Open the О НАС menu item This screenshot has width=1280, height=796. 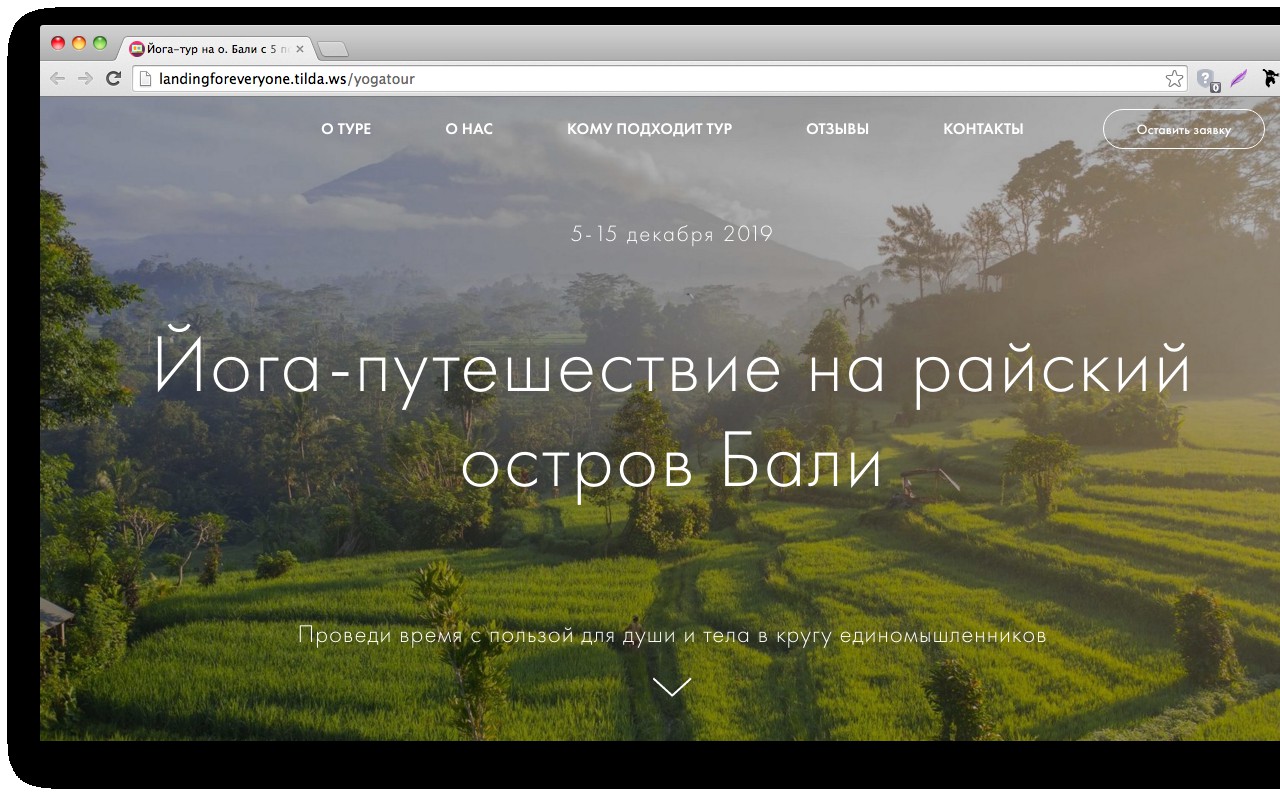(x=469, y=129)
